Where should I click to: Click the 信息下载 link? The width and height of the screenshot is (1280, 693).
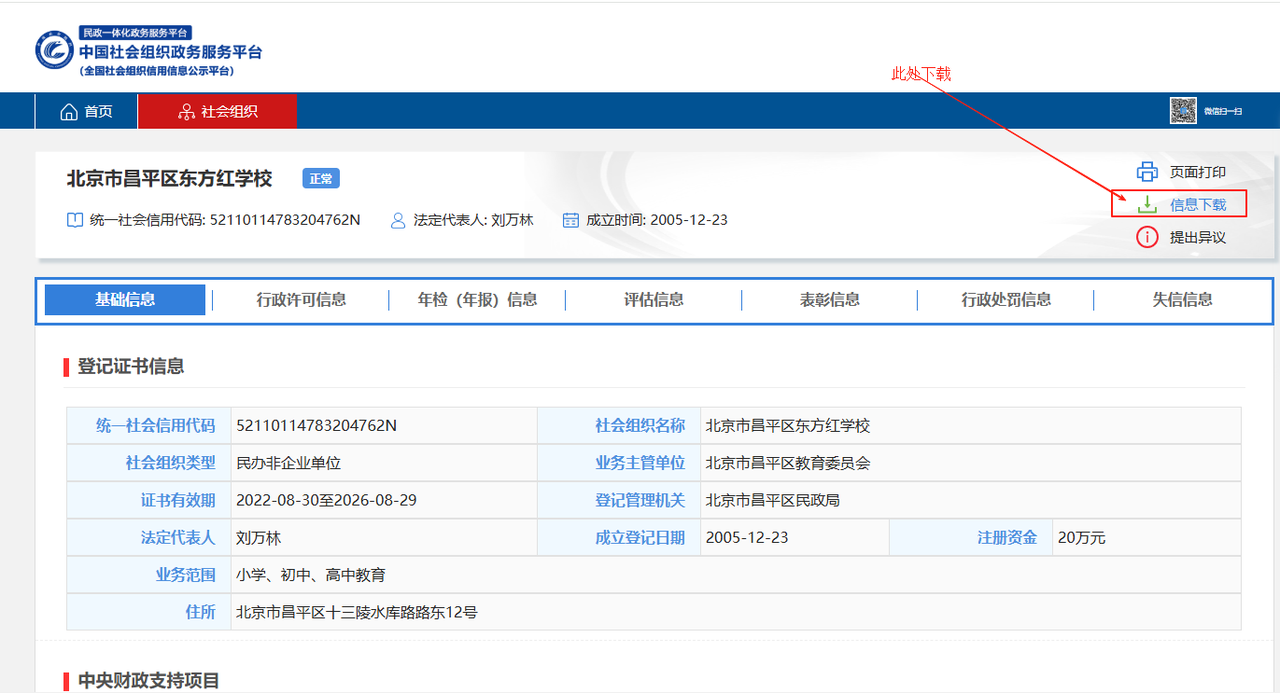click(x=1197, y=205)
